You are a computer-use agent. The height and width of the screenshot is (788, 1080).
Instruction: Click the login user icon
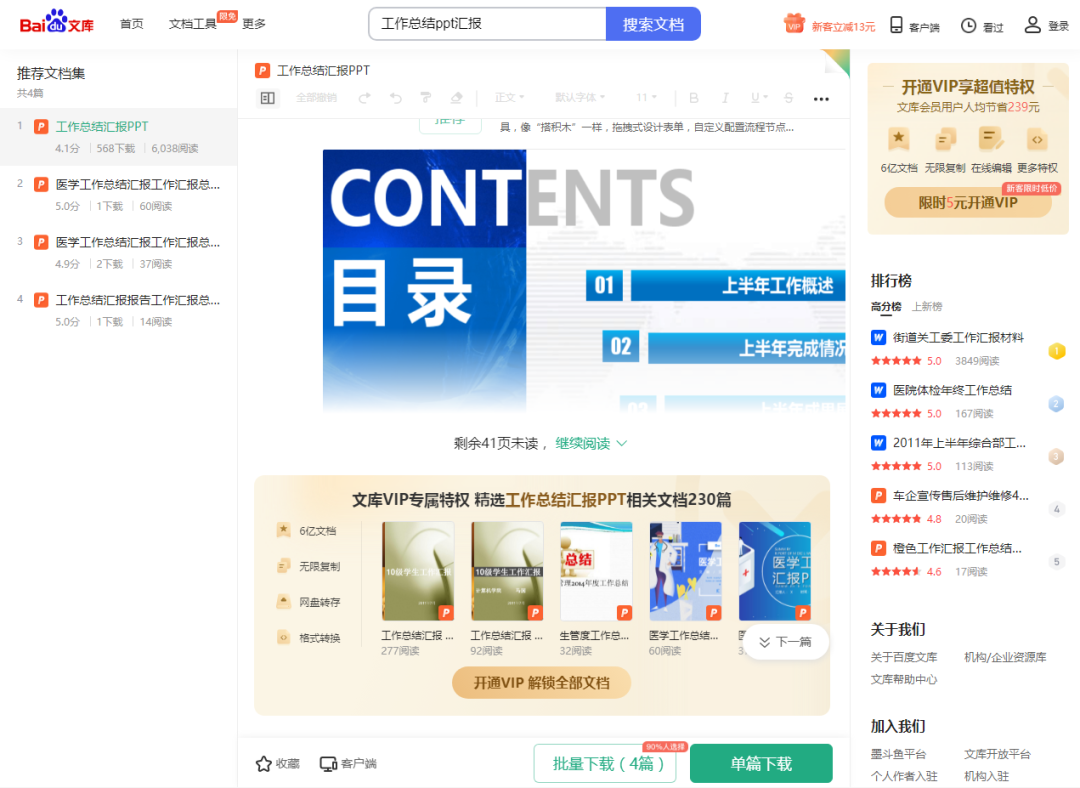click(1032, 25)
